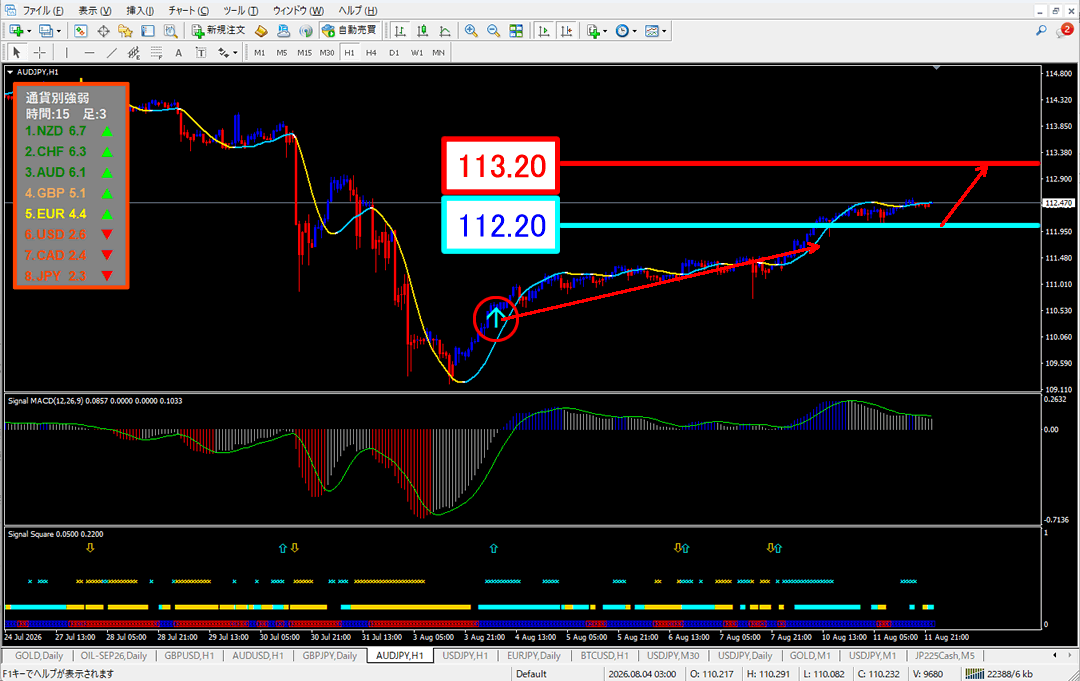Click the chart templates icon
The height and width of the screenshot is (681, 1080).
pyautogui.click(x=652, y=31)
